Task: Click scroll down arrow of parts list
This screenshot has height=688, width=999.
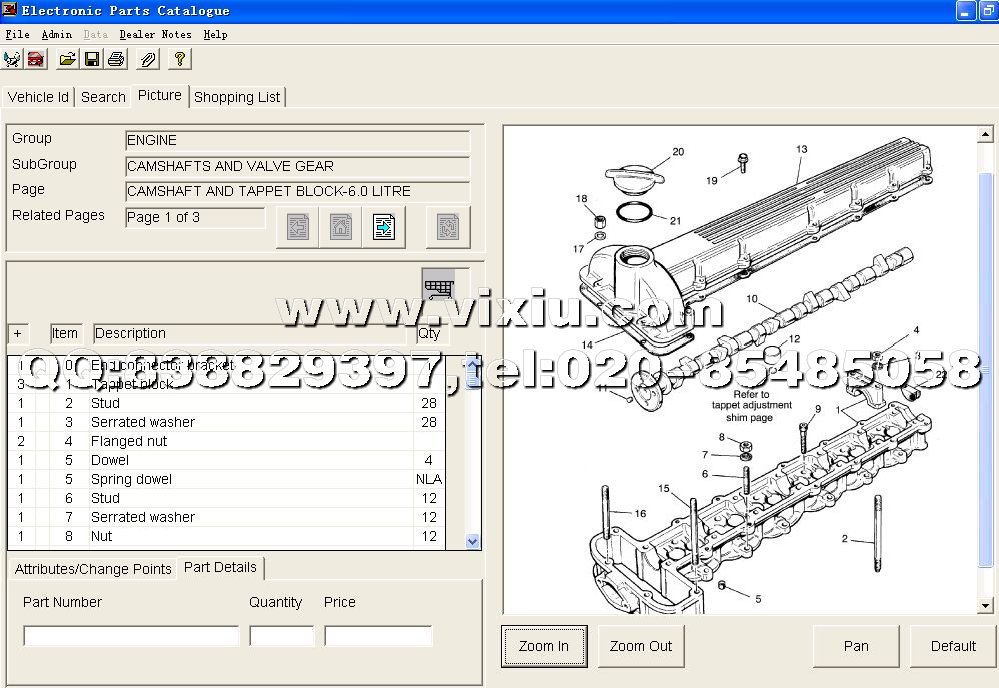Action: (x=473, y=541)
